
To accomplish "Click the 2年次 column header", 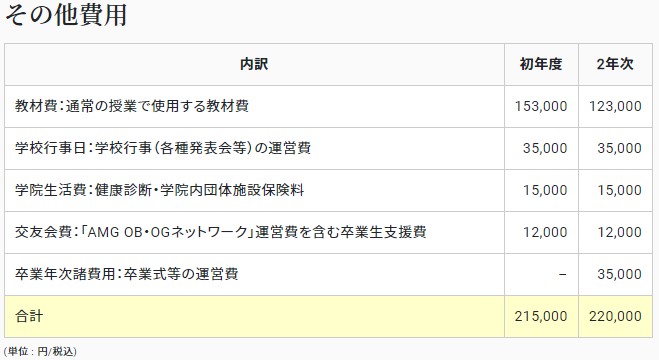I will 615,64.
